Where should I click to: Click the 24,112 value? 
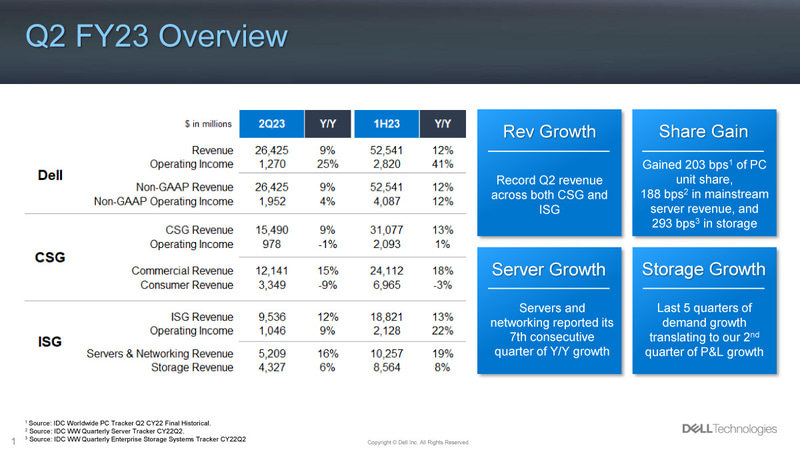pos(387,271)
